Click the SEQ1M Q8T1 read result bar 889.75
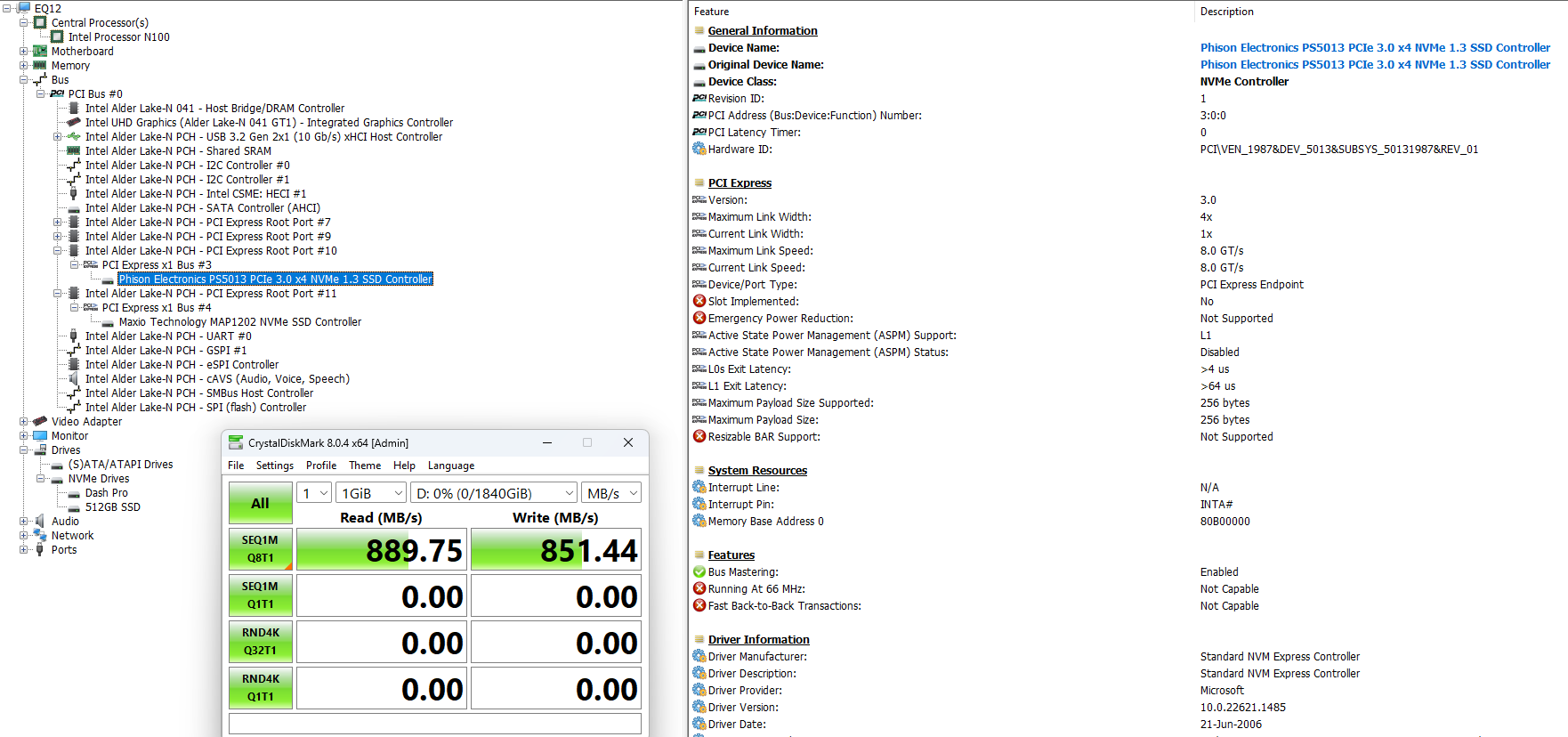This screenshot has width=1568, height=737. click(x=381, y=549)
